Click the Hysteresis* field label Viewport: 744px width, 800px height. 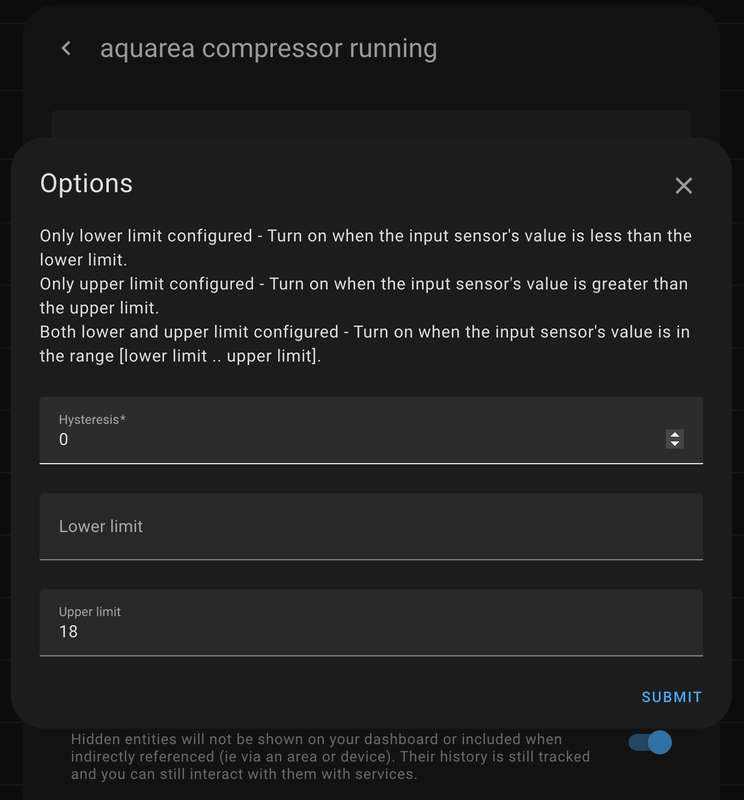(x=92, y=419)
